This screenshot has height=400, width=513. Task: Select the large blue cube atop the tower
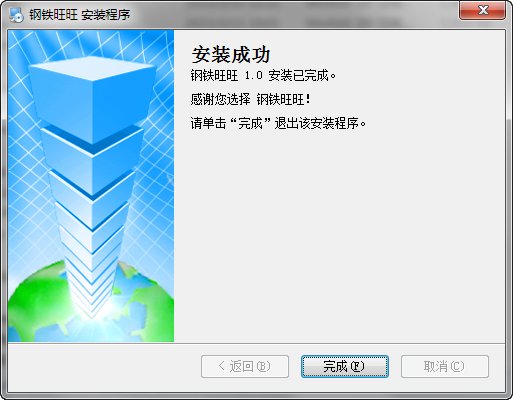tap(92, 98)
